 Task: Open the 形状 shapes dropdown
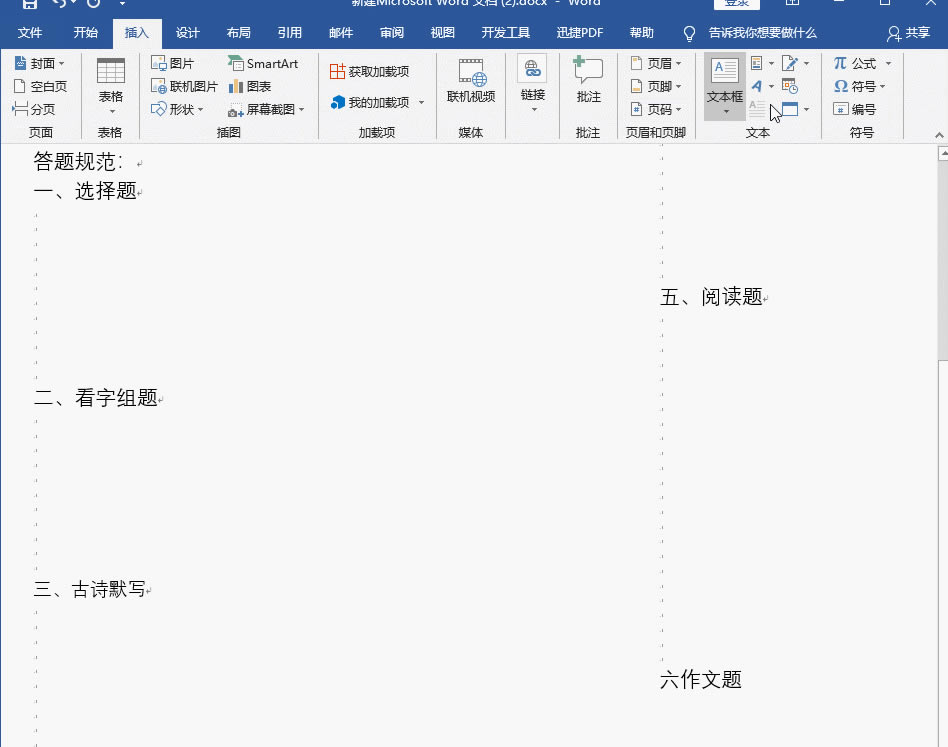[178, 110]
